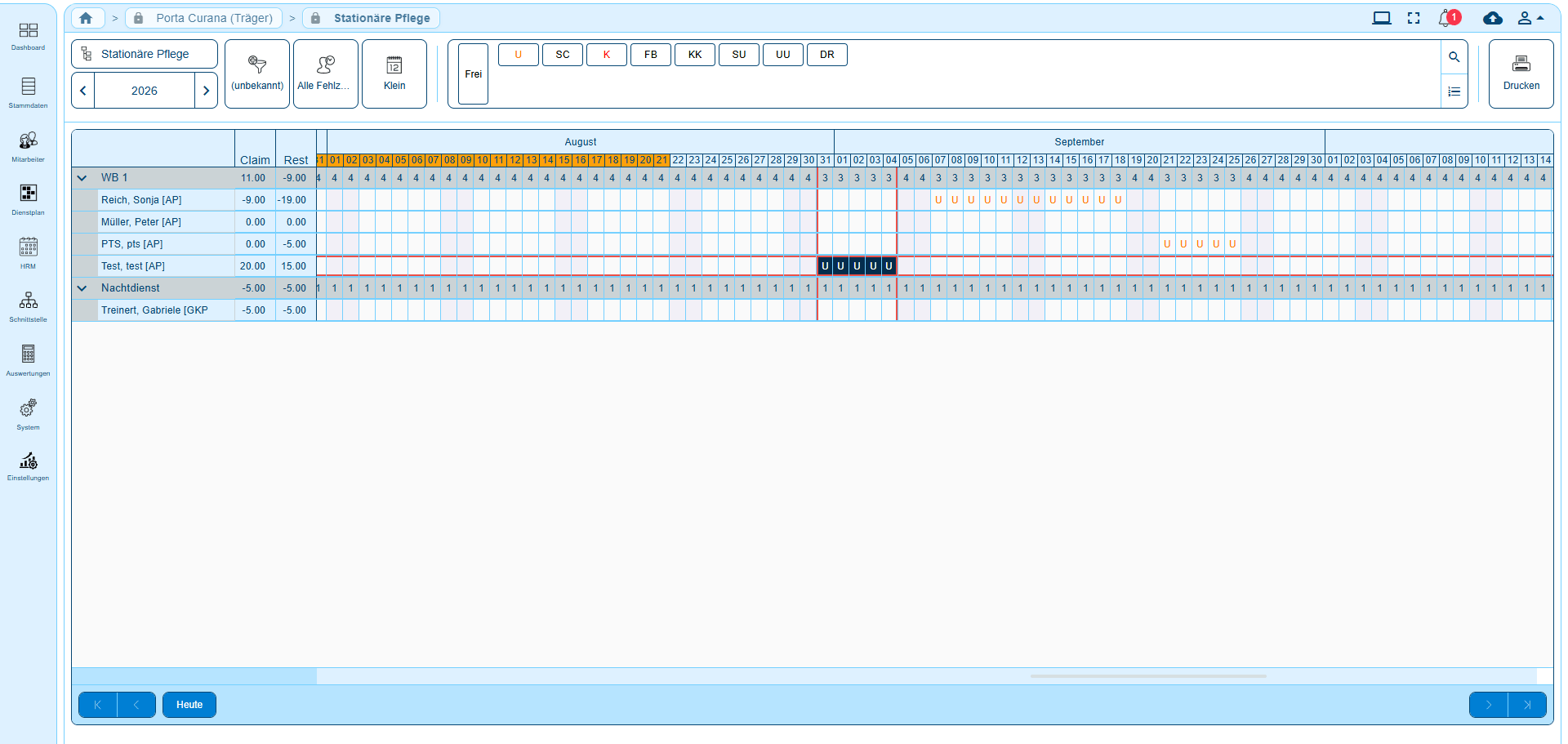
Task: Click the cloud upload icon
Action: pyautogui.click(x=1492, y=18)
